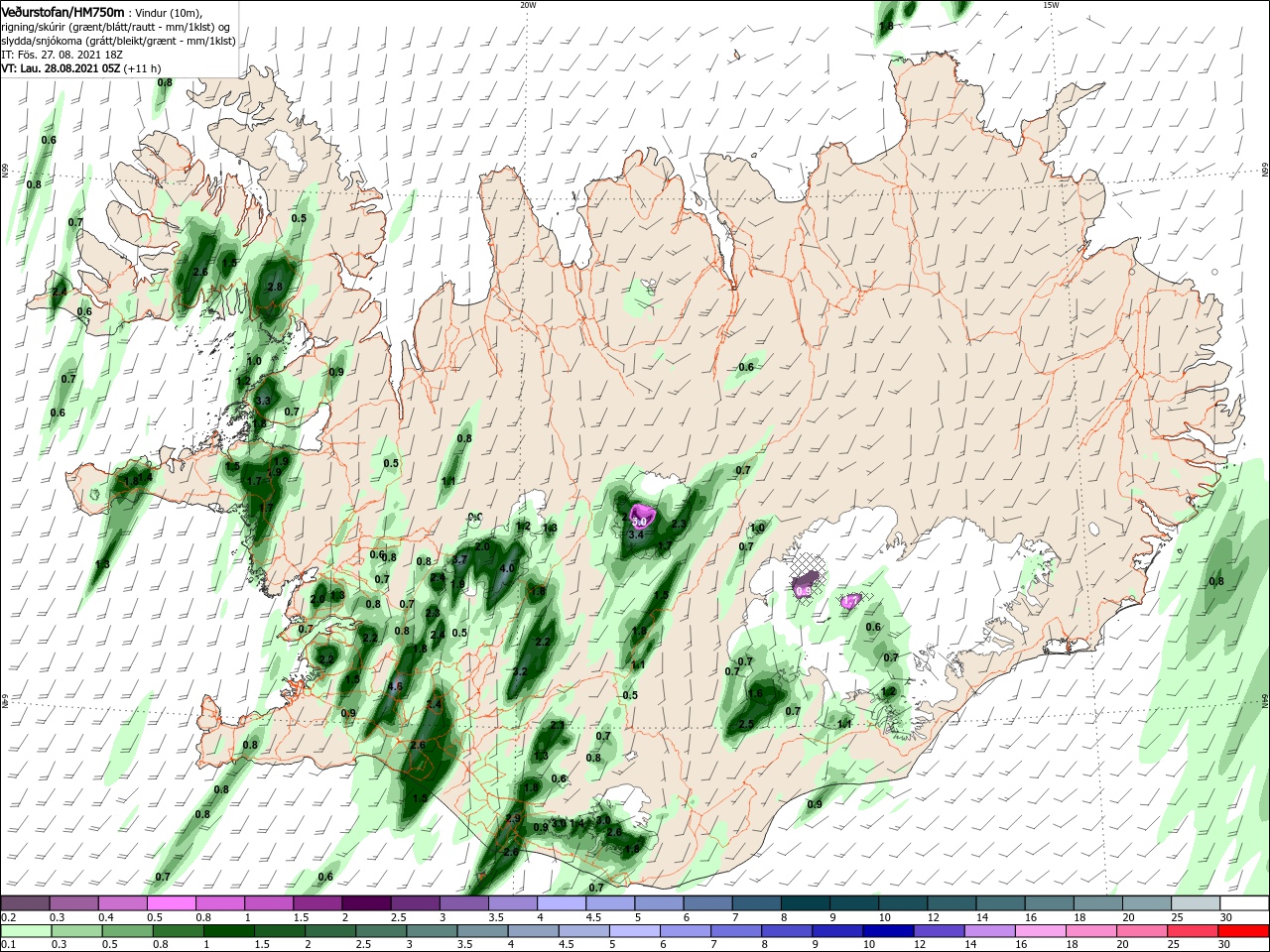The width and height of the screenshot is (1270, 952).
Task: Pick the 0.5 bright pink swatch in top legend row
Action: pyautogui.click(x=171, y=903)
